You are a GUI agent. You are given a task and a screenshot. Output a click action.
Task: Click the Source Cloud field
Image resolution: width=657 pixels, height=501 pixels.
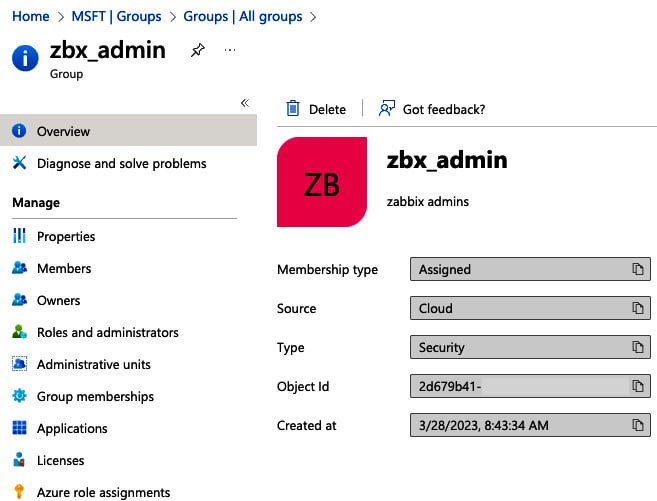click(x=530, y=308)
